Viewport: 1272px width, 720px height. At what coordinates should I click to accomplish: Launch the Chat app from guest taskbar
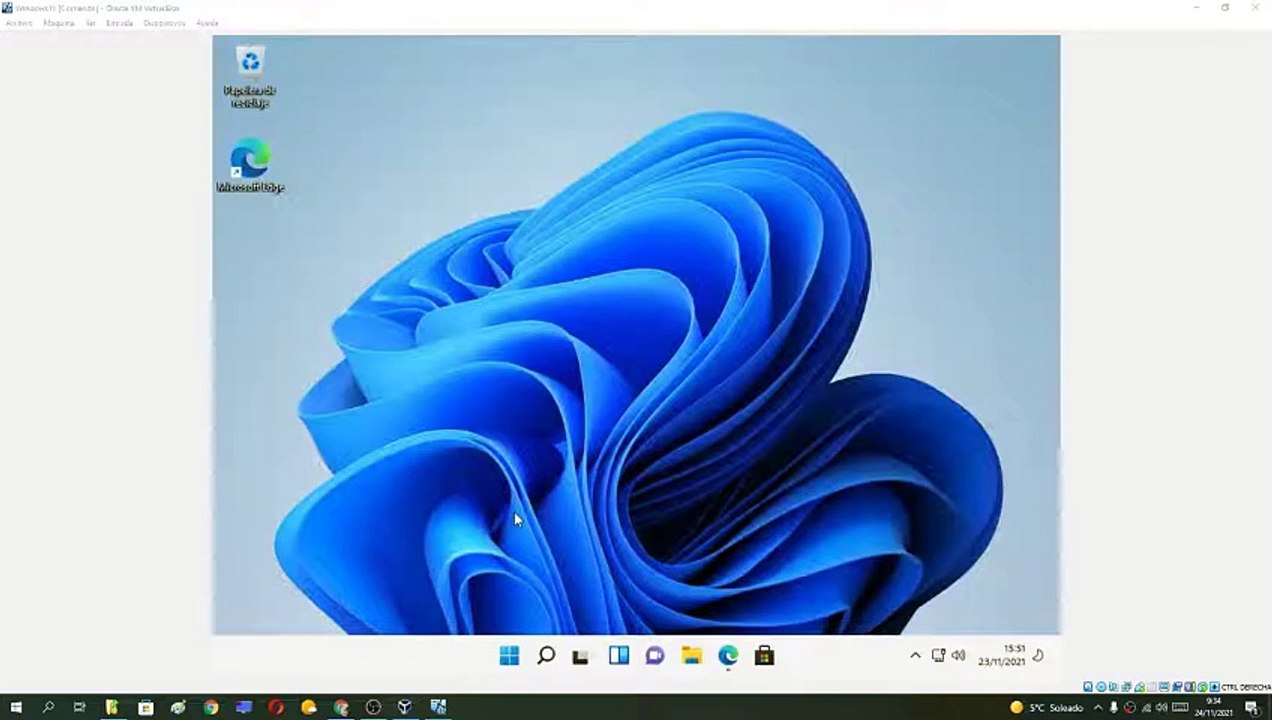(654, 656)
